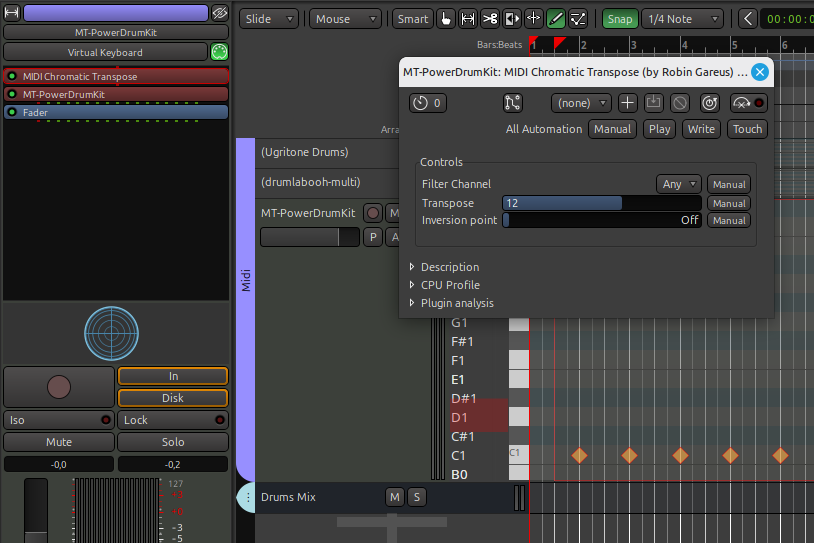Image resolution: width=814 pixels, height=543 pixels.
Task: Select the Cut scissors tool
Action: pos(489,19)
